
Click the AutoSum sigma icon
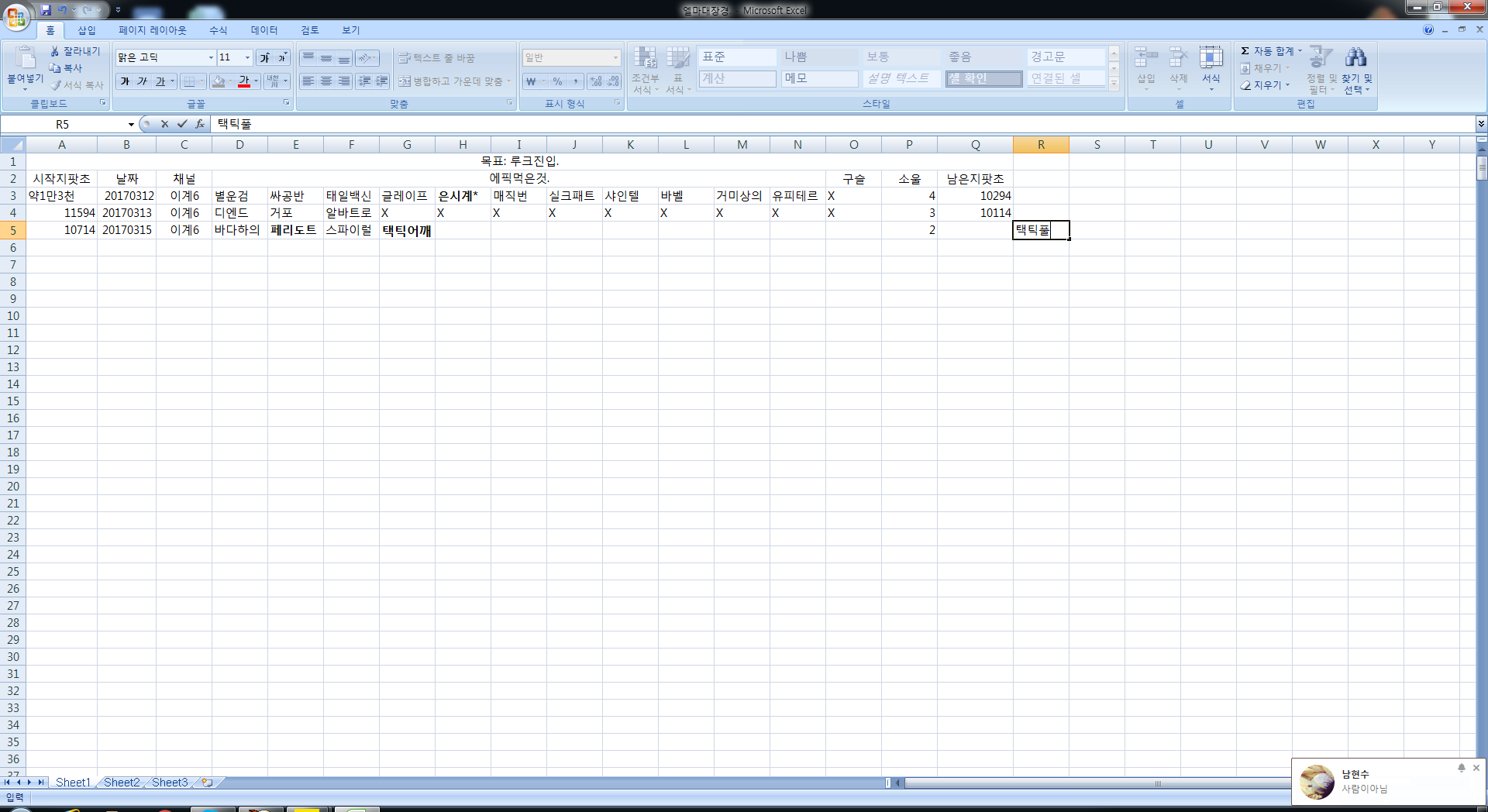tap(1245, 51)
